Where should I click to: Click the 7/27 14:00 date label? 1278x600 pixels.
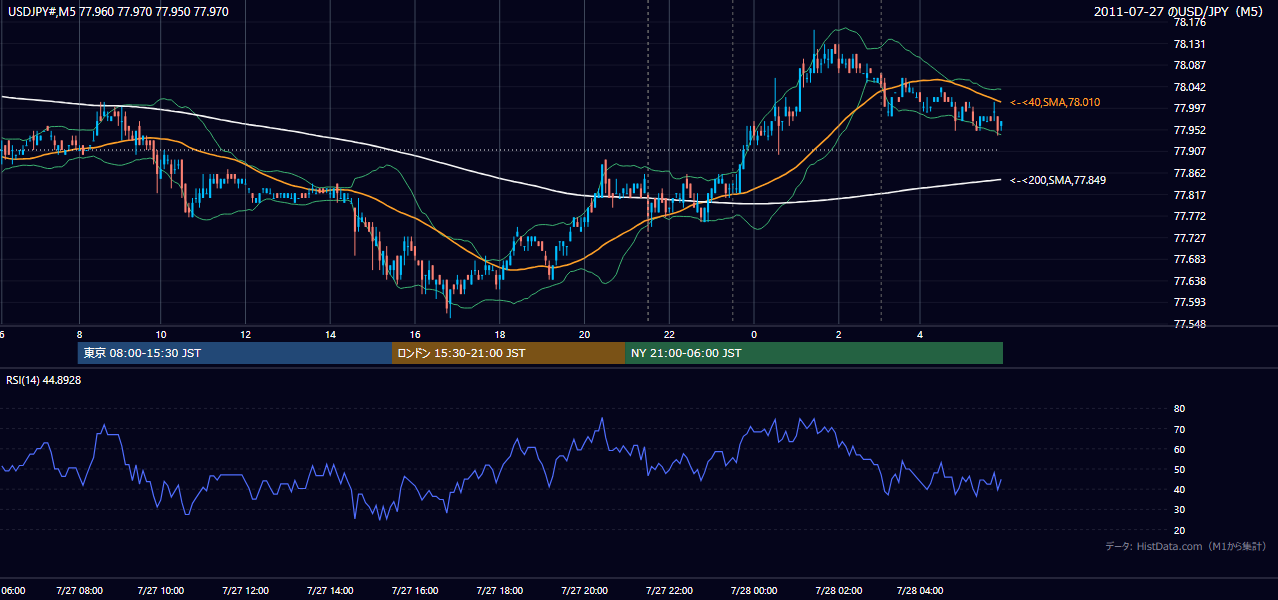330,591
